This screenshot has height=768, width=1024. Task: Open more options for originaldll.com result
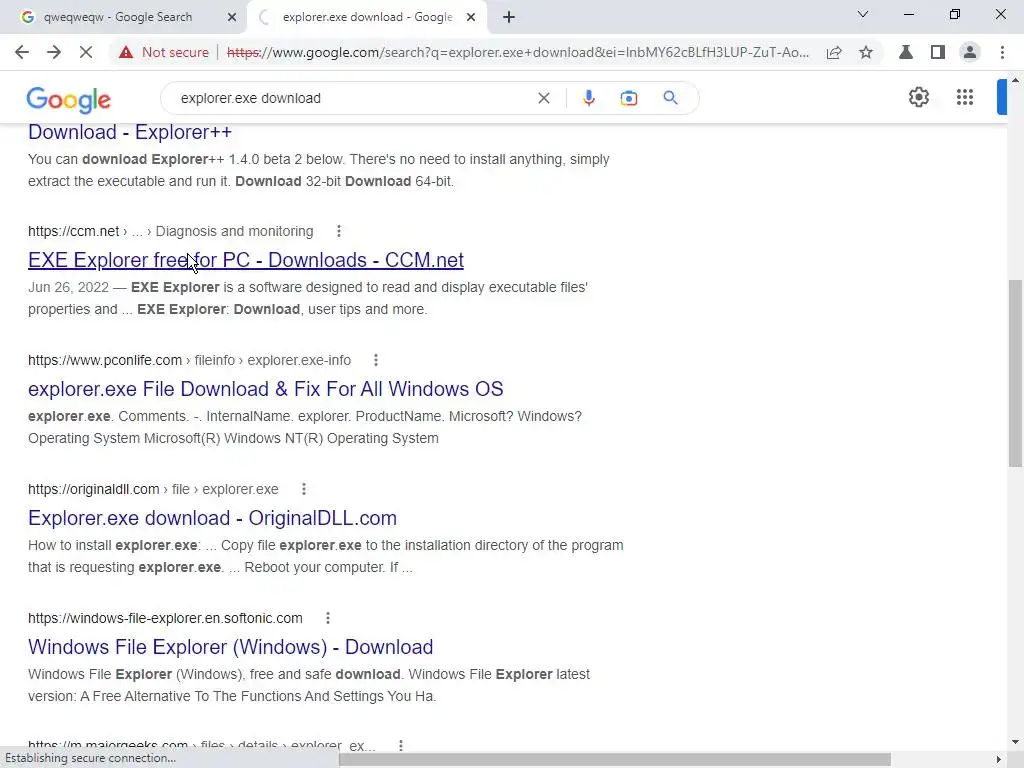pos(304,489)
